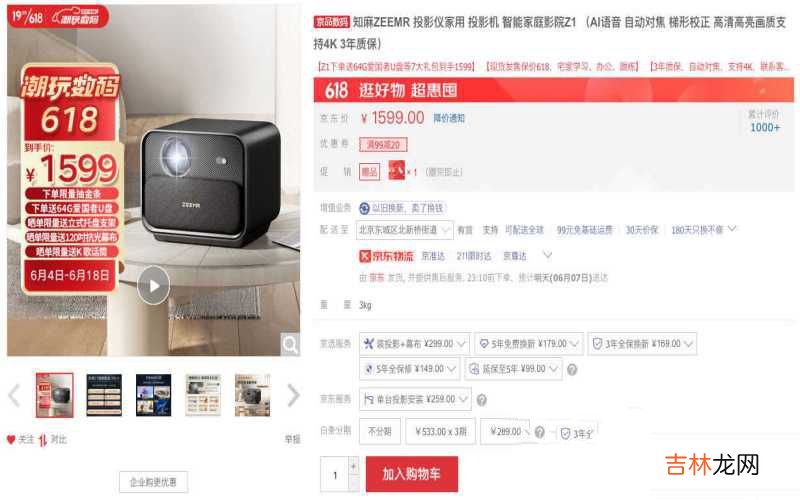Click the 满99减20 coupon tag
The image size is (800, 500).
click(383, 145)
